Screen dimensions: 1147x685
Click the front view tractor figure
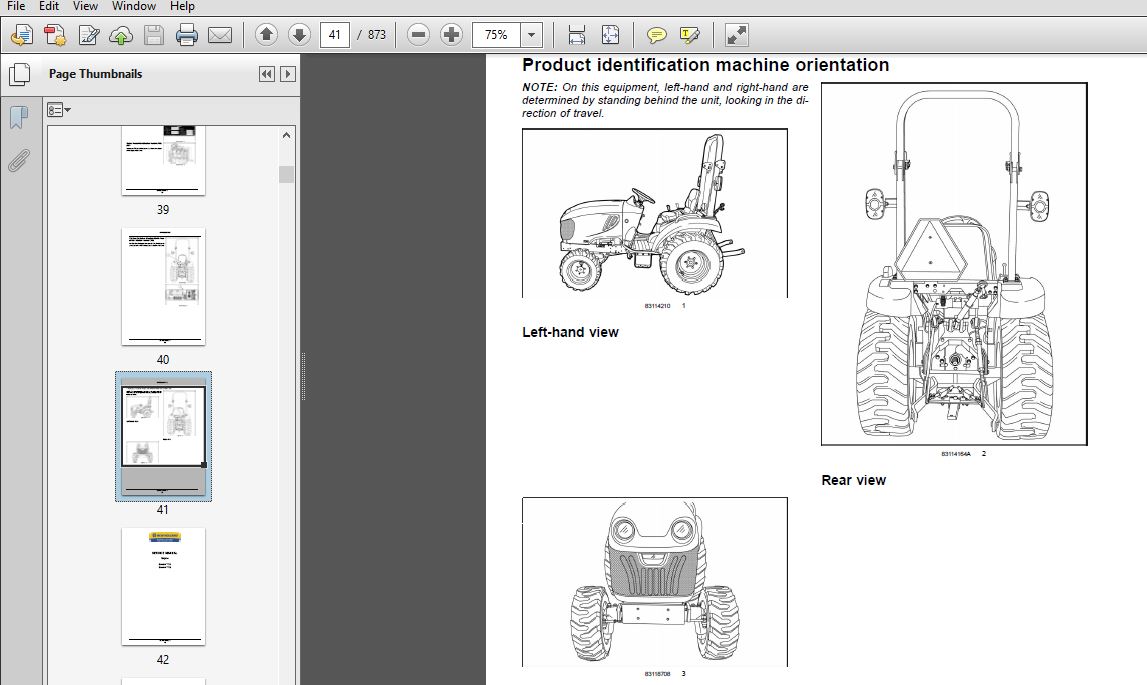pyautogui.click(x=655, y=582)
